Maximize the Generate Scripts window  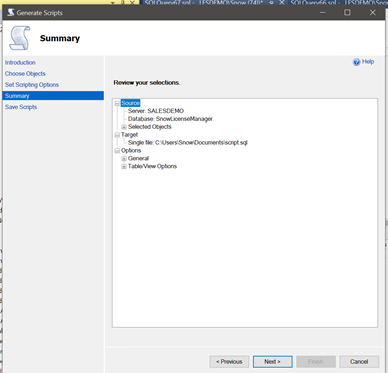(x=347, y=13)
